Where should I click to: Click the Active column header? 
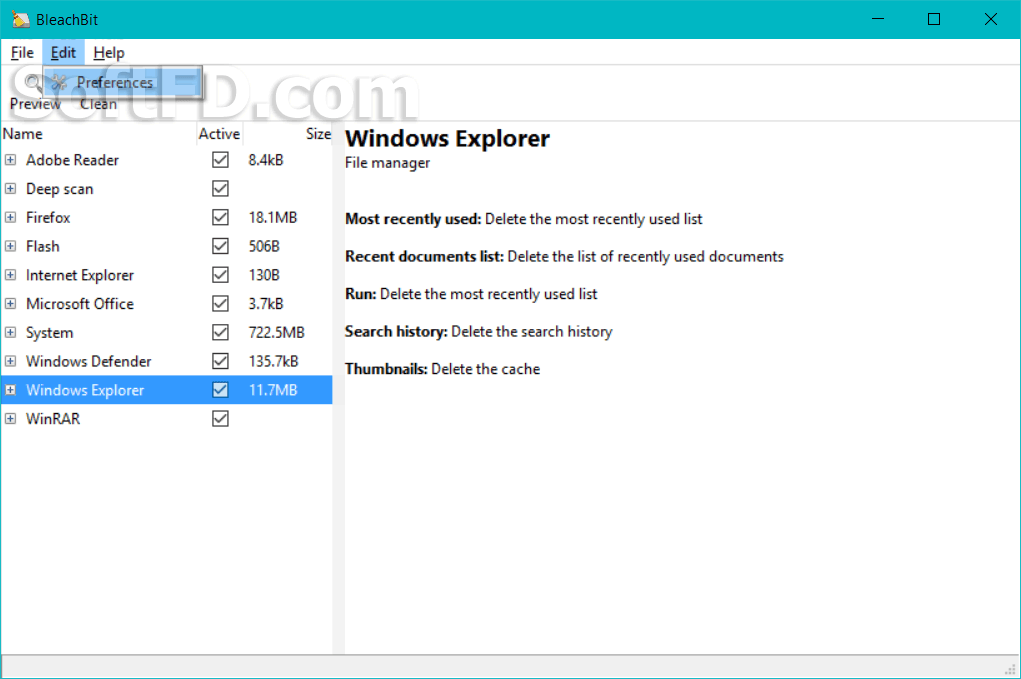(219, 134)
